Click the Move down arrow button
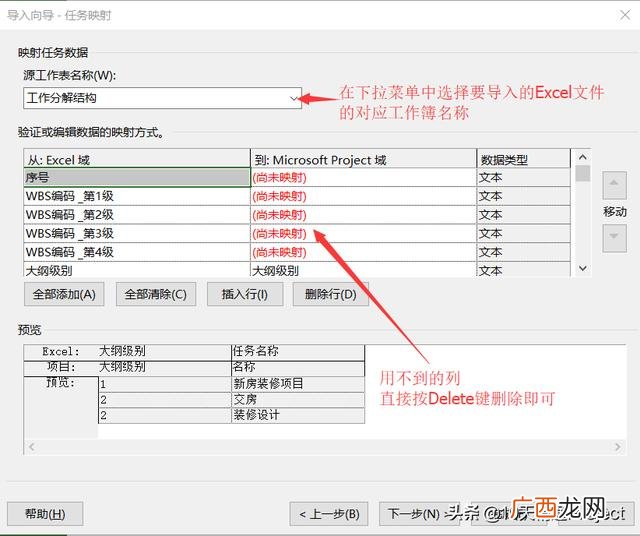 coord(614,238)
